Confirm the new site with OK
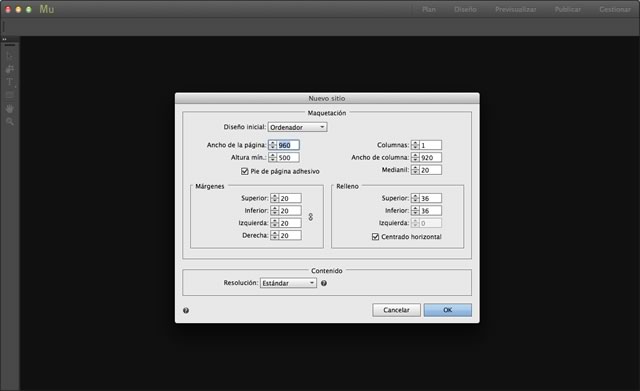The height and width of the screenshot is (391, 640). (x=448, y=310)
